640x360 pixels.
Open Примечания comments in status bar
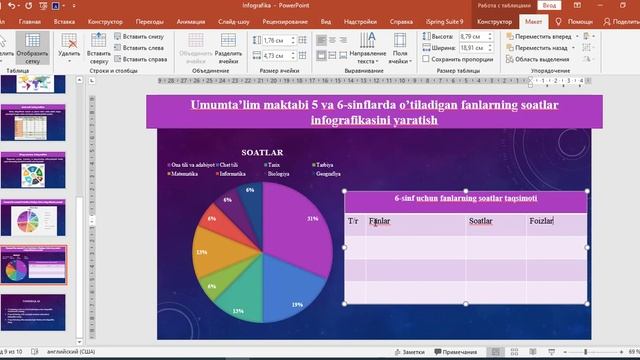tap(456, 352)
